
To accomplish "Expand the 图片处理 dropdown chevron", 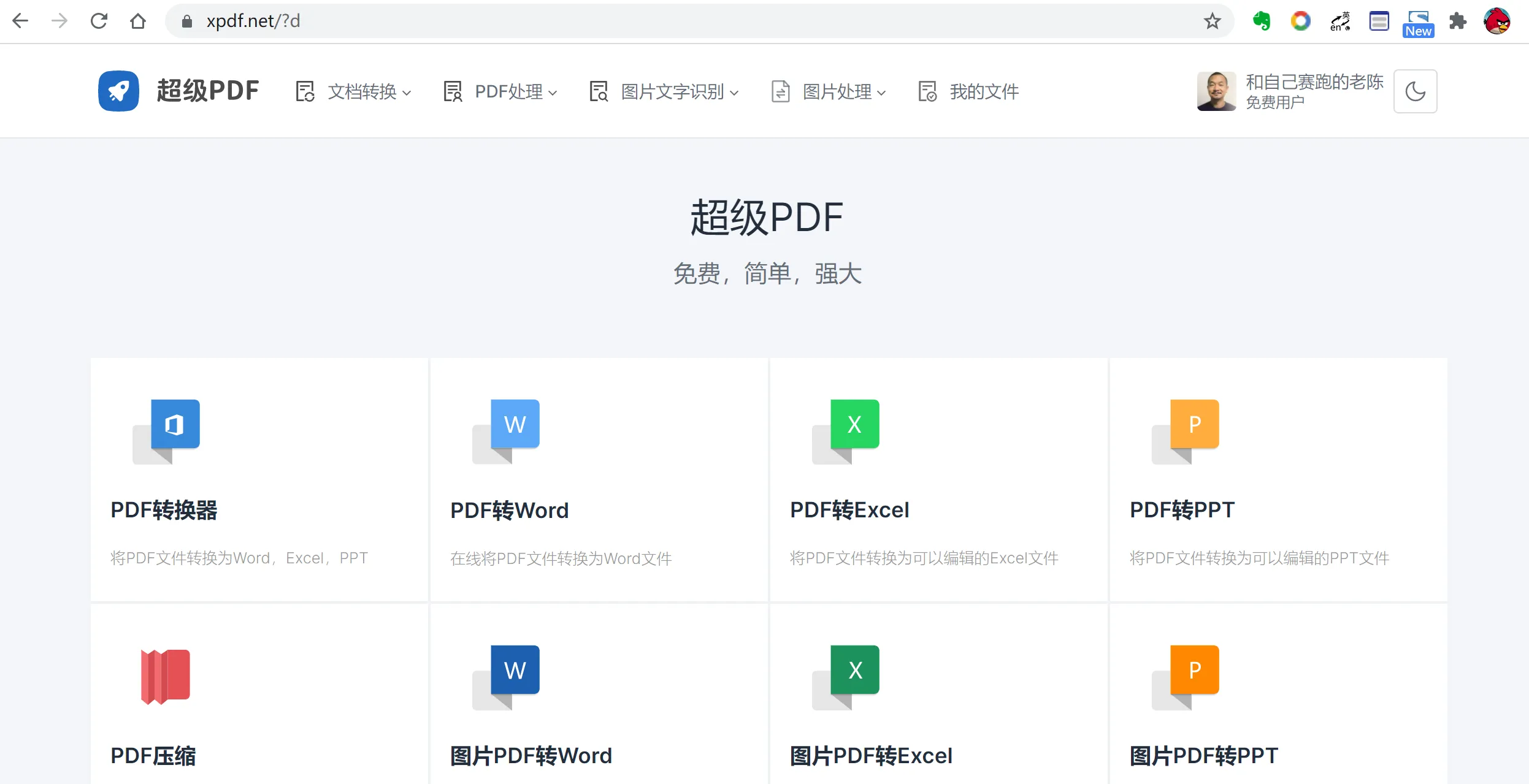I will pos(881,93).
